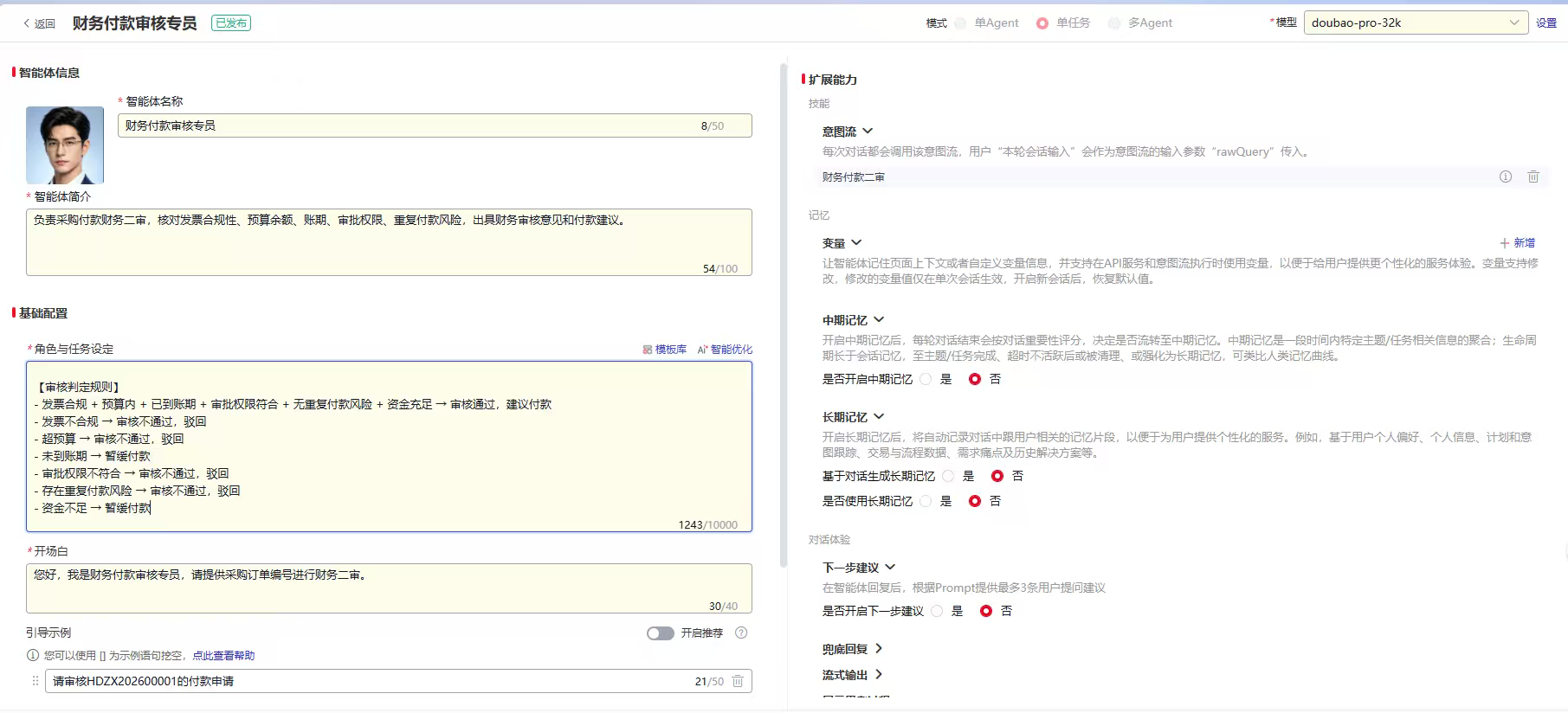
Task: Open the model 设置 link
Action: tap(1546, 23)
